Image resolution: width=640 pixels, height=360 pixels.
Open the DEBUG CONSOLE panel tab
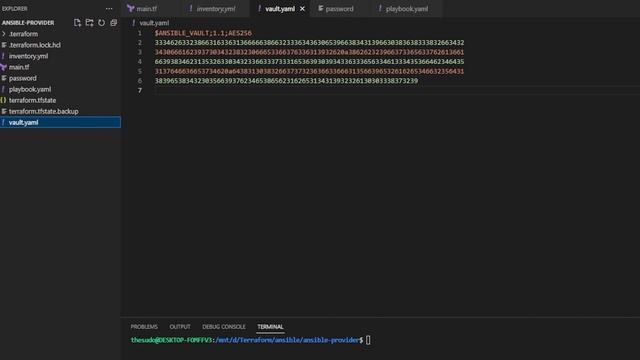(224, 327)
